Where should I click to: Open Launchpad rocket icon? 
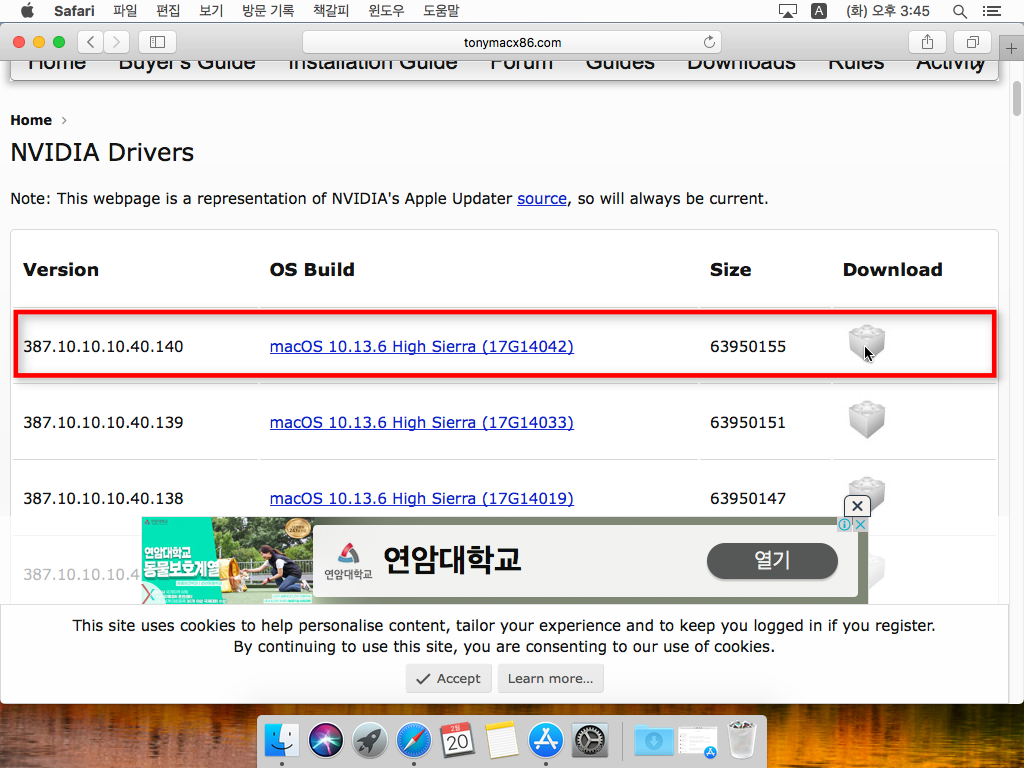coord(370,741)
